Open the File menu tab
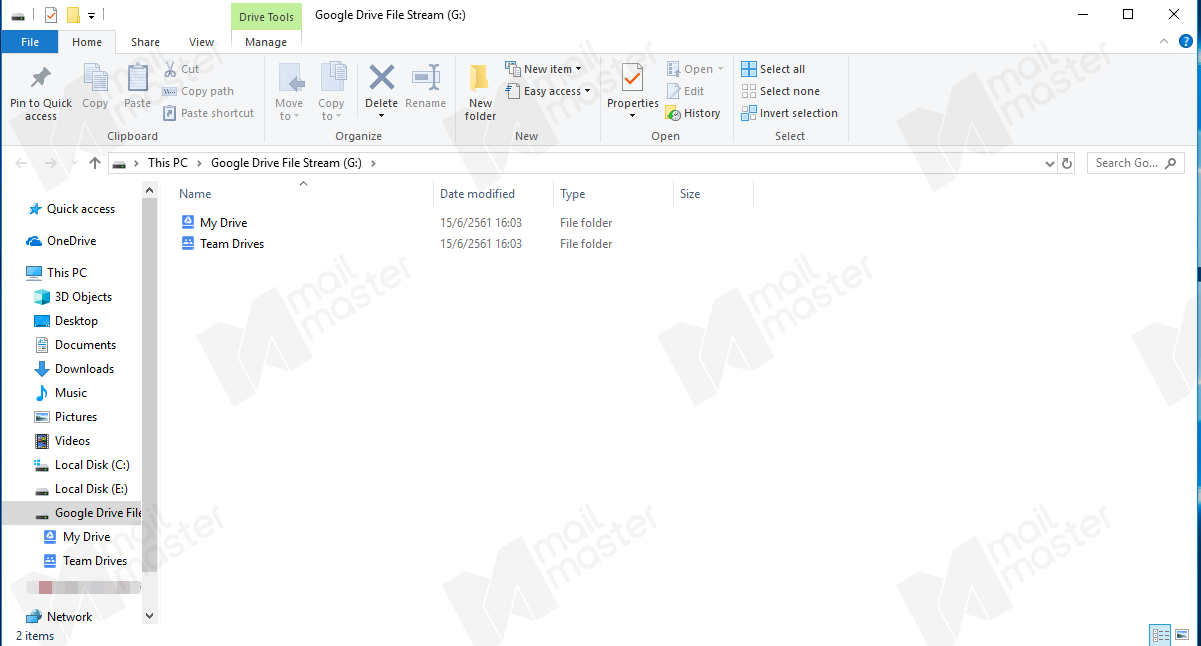This screenshot has width=1201, height=646. (30, 42)
